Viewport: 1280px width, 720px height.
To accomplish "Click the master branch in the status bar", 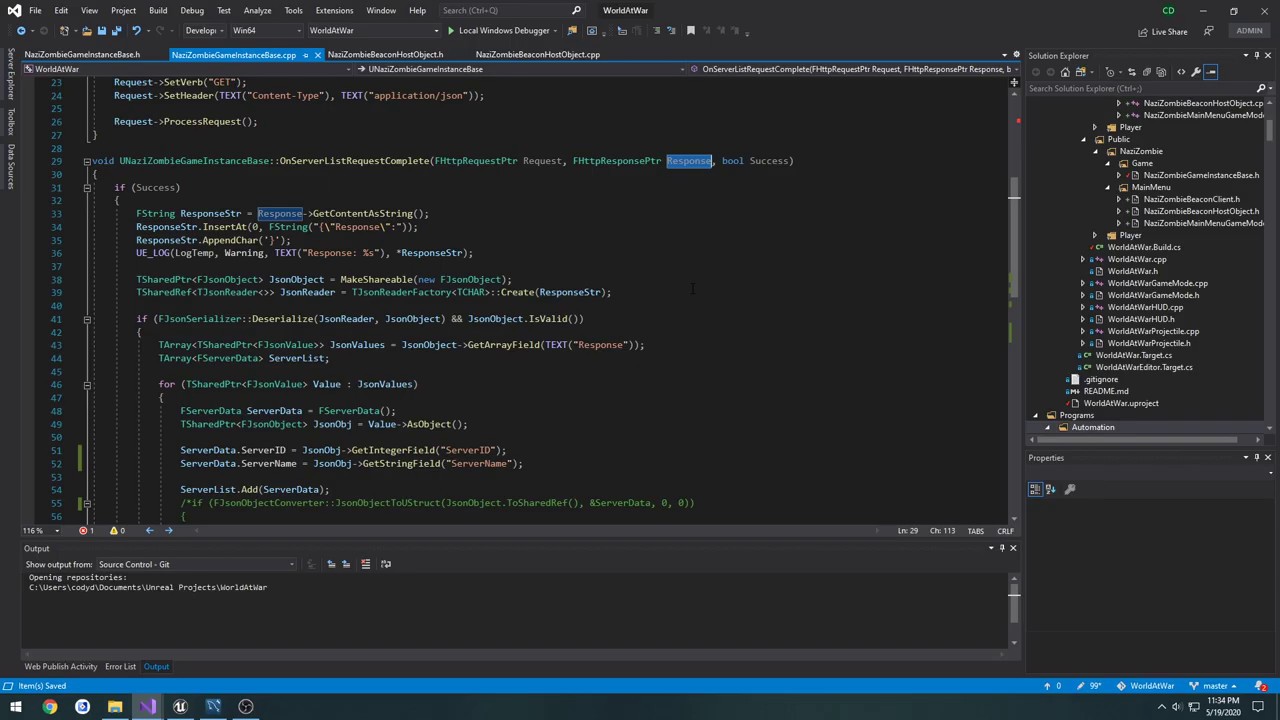I will coord(1215,686).
